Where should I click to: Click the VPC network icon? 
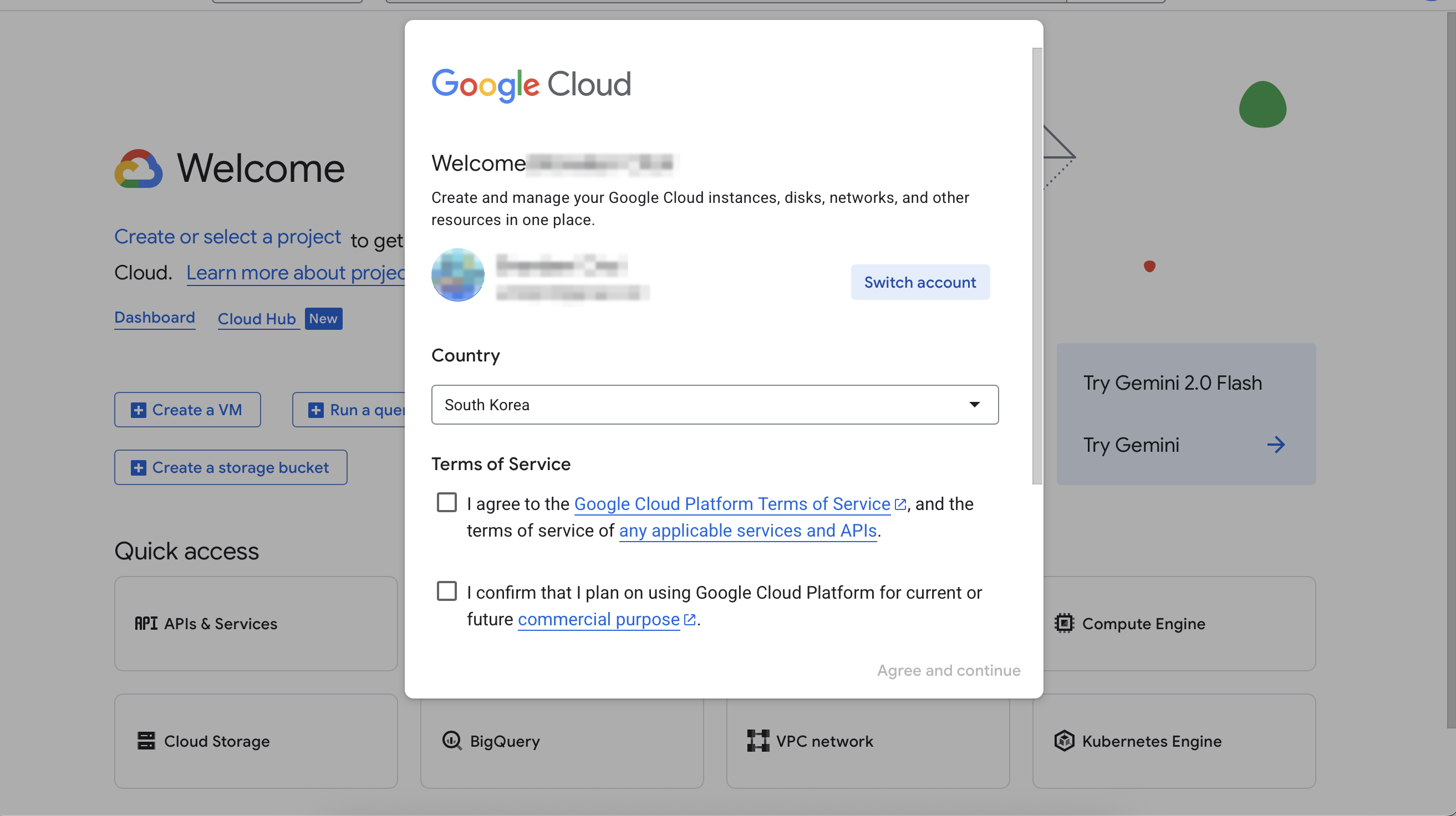758,741
